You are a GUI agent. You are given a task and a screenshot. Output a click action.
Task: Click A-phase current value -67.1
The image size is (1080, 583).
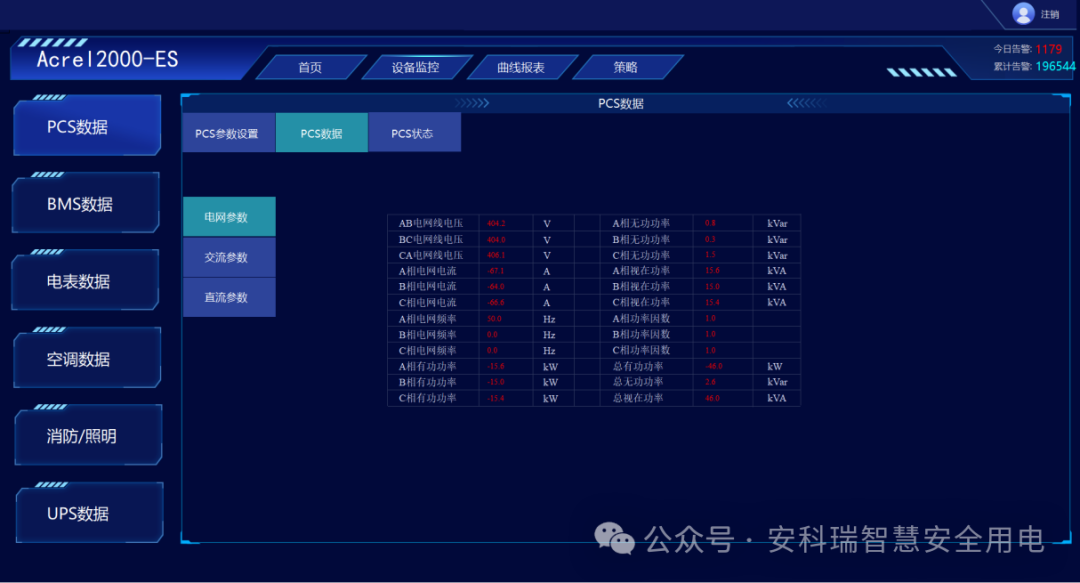(x=496, y=272)
